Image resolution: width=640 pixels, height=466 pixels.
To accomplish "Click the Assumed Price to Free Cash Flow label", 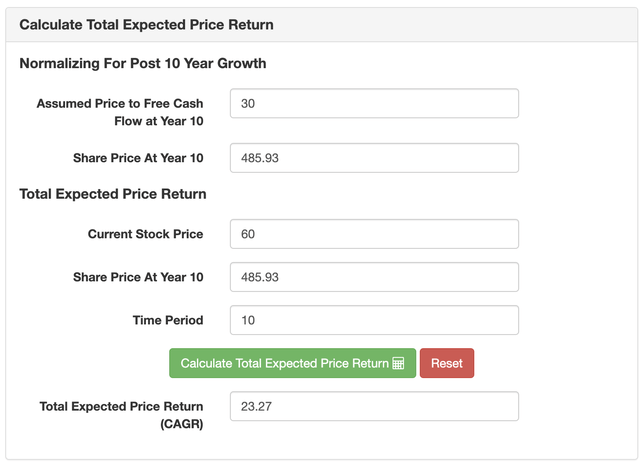I will 120,112.
